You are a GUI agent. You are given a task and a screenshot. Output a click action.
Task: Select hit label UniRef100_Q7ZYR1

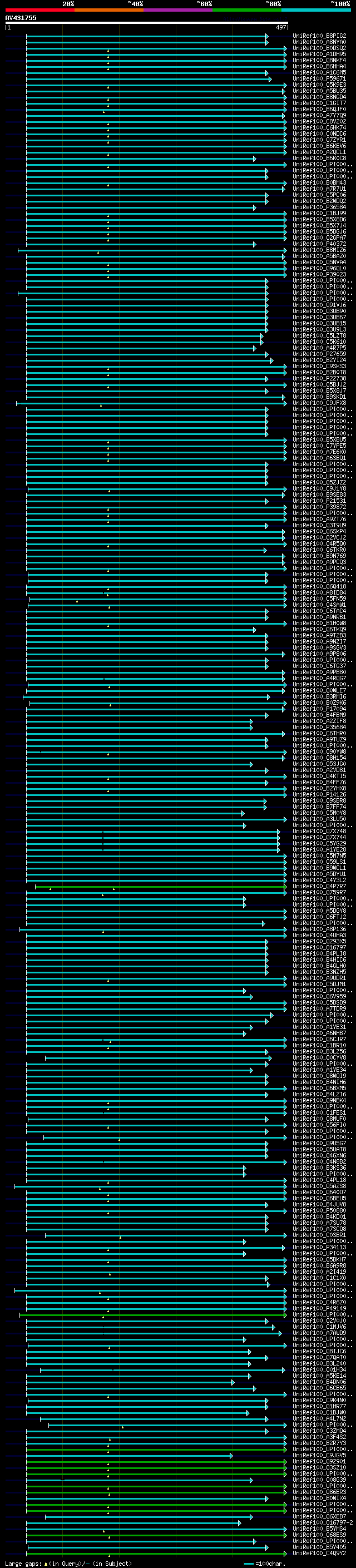(319, 140)
